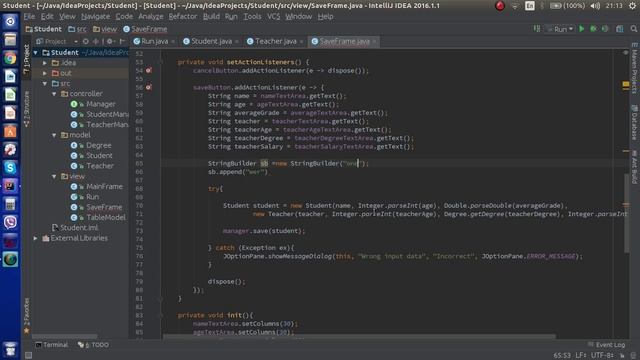640x360 pixels.
Task: Open the Event Log
Action: [606, 345]
